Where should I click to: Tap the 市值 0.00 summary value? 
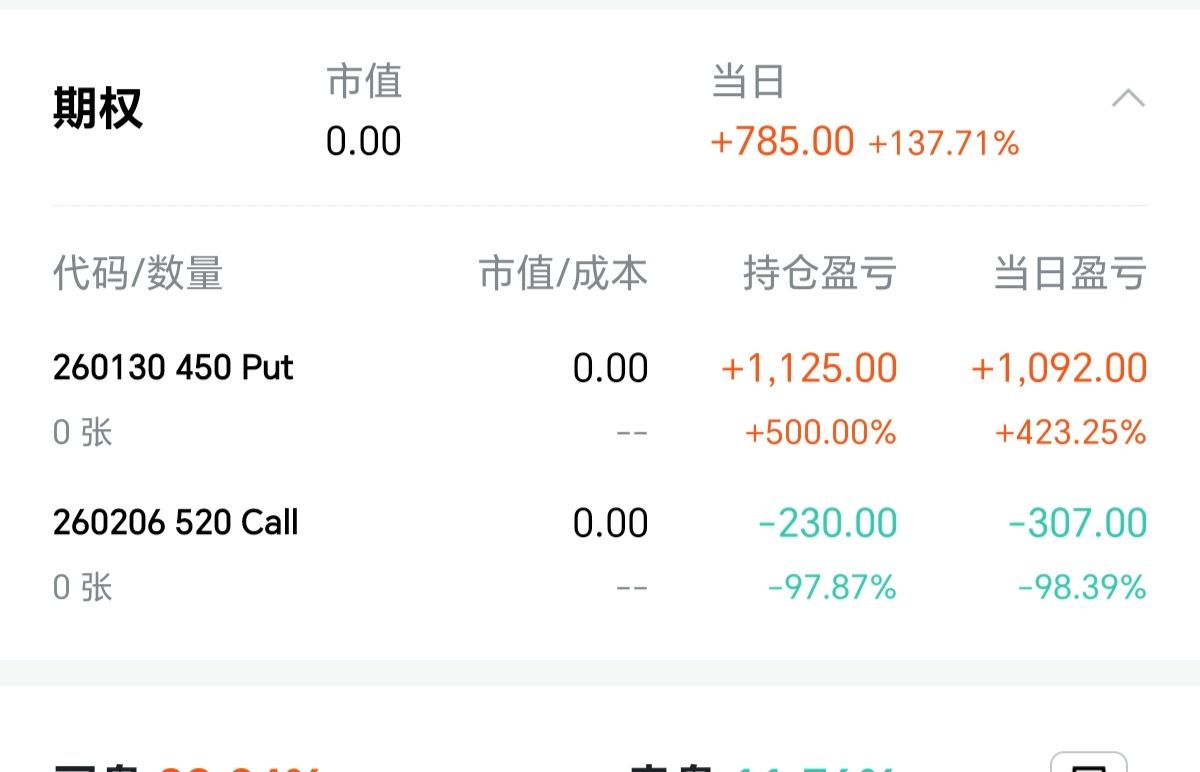[x=363, y=141]
